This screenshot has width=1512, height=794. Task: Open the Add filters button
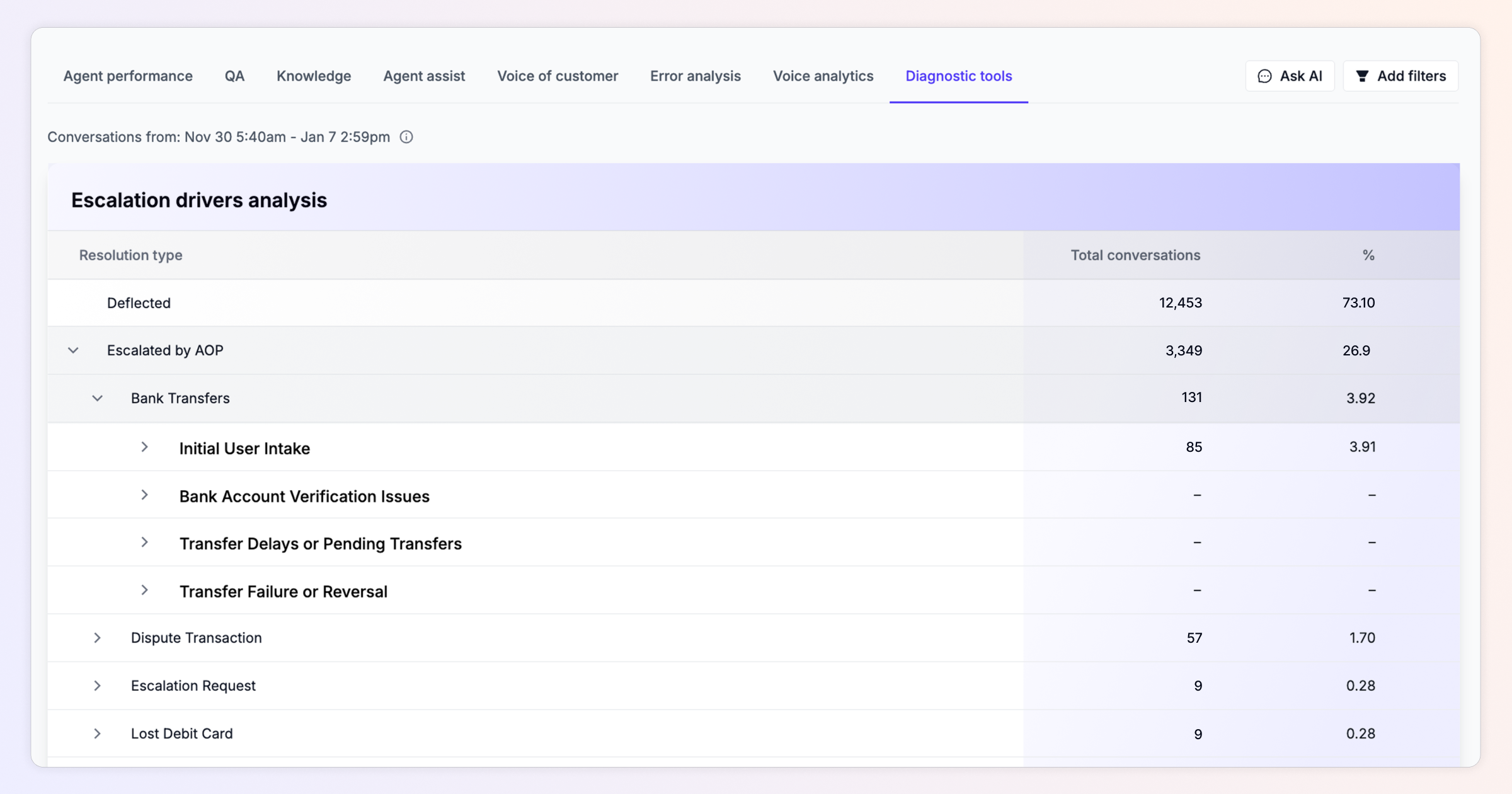tap(1400, 76)
